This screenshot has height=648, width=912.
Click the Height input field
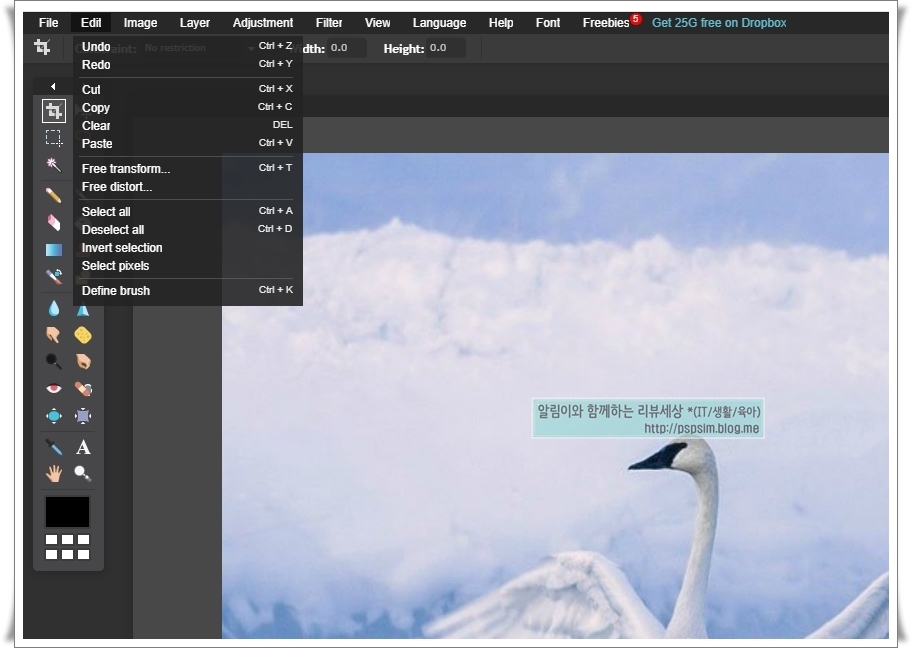tap(446, 48)
